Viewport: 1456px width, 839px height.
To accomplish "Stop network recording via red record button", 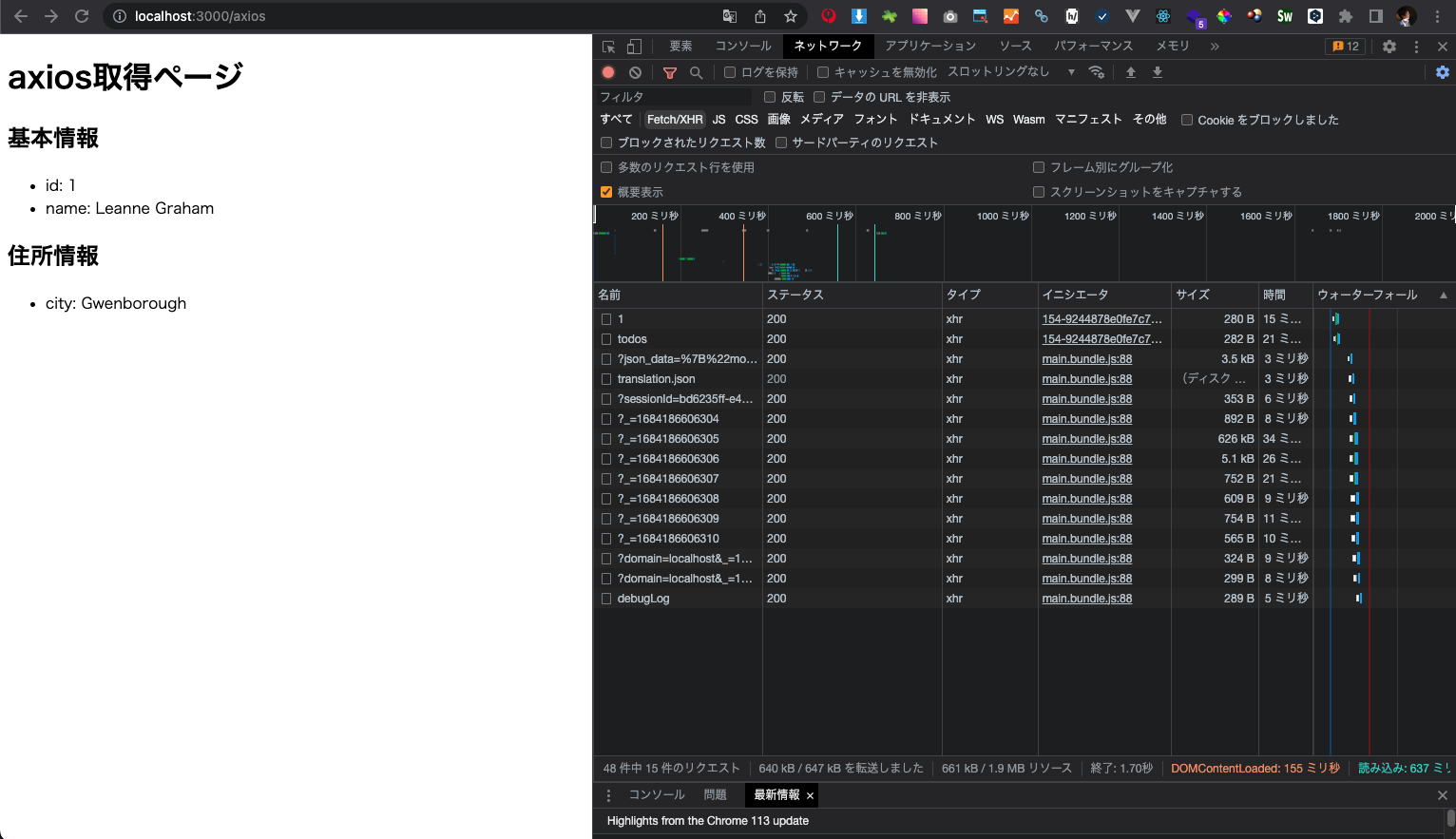I will 608,72.
